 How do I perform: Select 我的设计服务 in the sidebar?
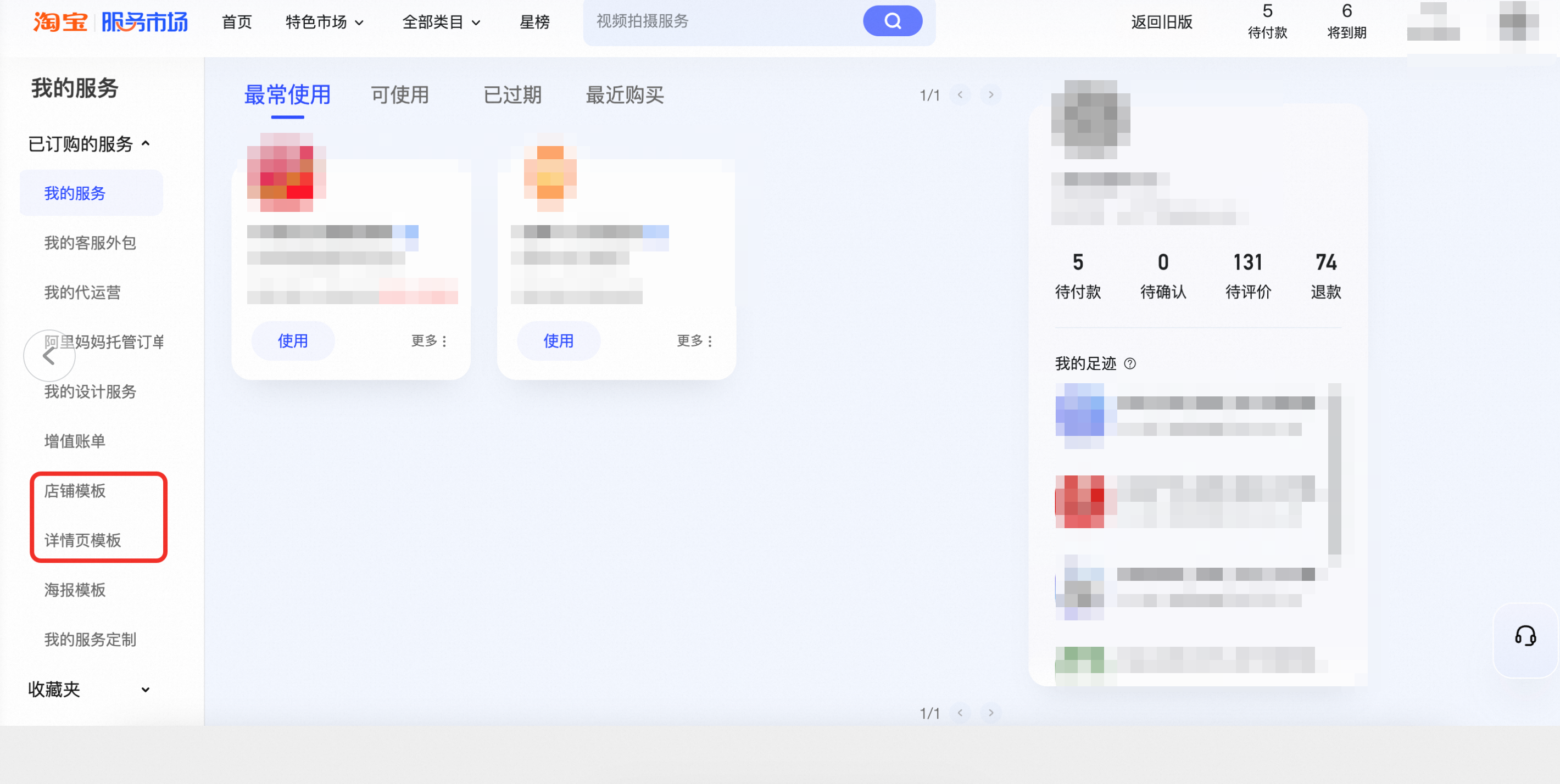(90, 391)
